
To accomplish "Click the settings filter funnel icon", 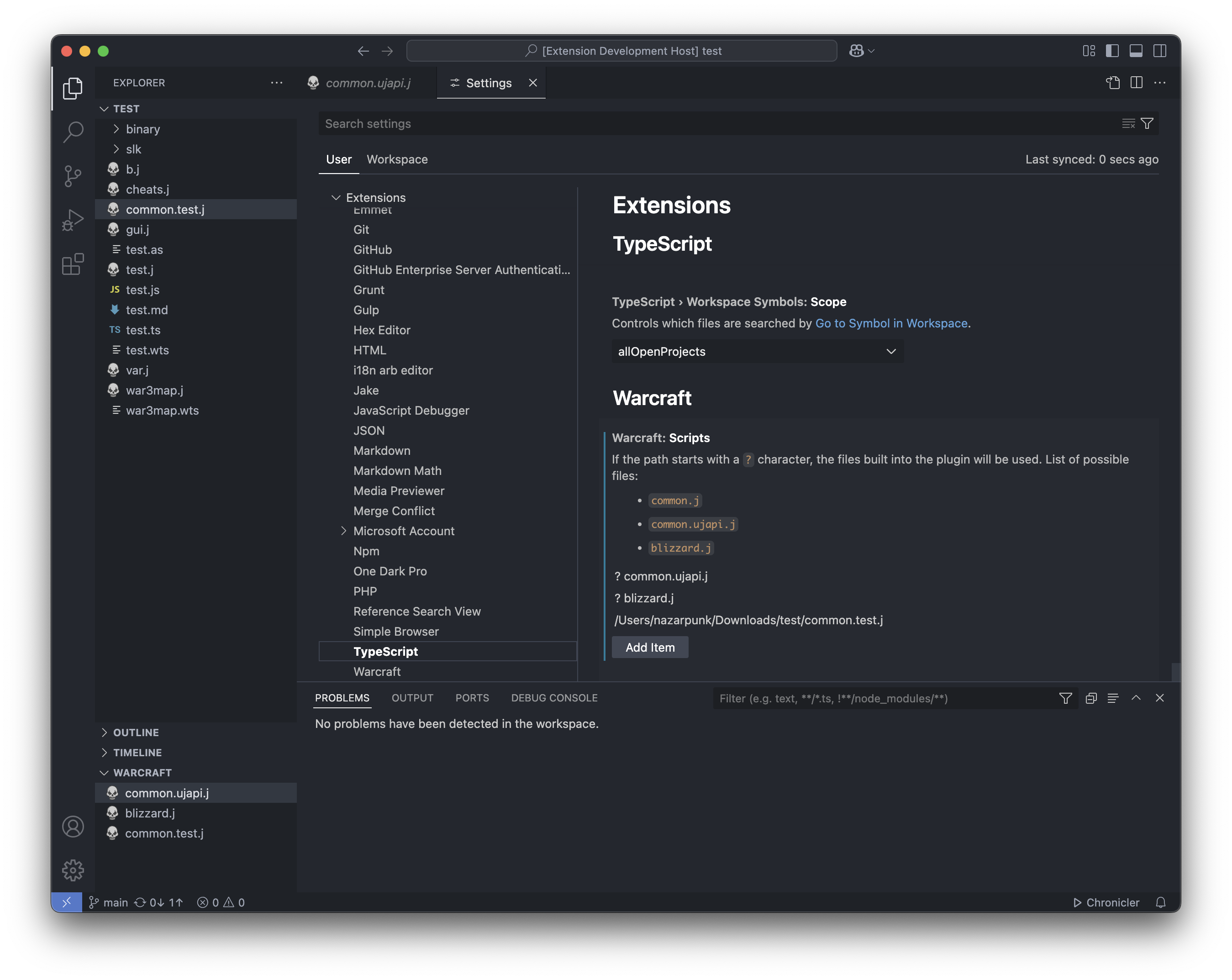I will coord(1147,123).
